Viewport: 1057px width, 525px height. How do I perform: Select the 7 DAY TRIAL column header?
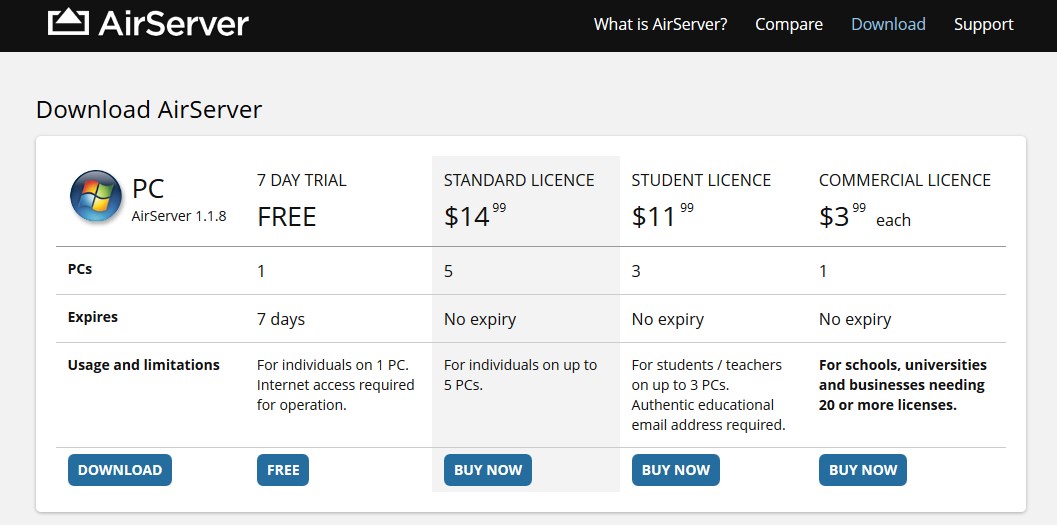click(x=302, y=180)
